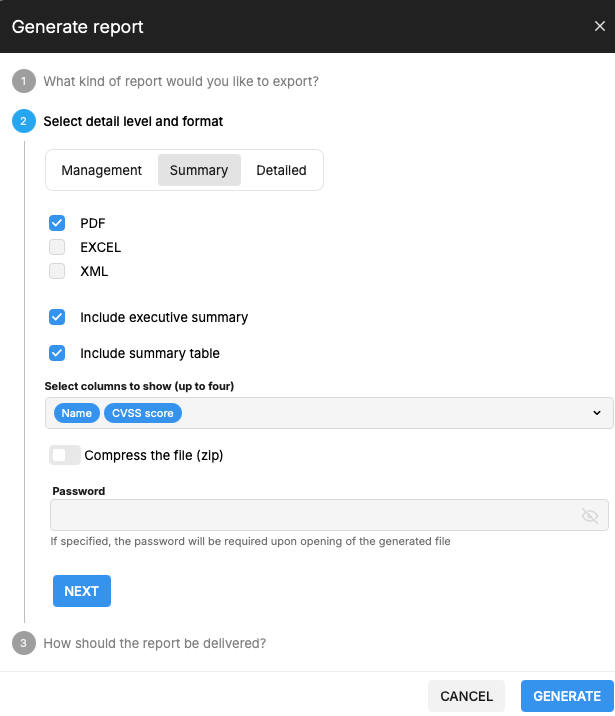Viewport: 615px width, 716px height.
Task: Click the CVSS score column chip
Action: (143, 413)
